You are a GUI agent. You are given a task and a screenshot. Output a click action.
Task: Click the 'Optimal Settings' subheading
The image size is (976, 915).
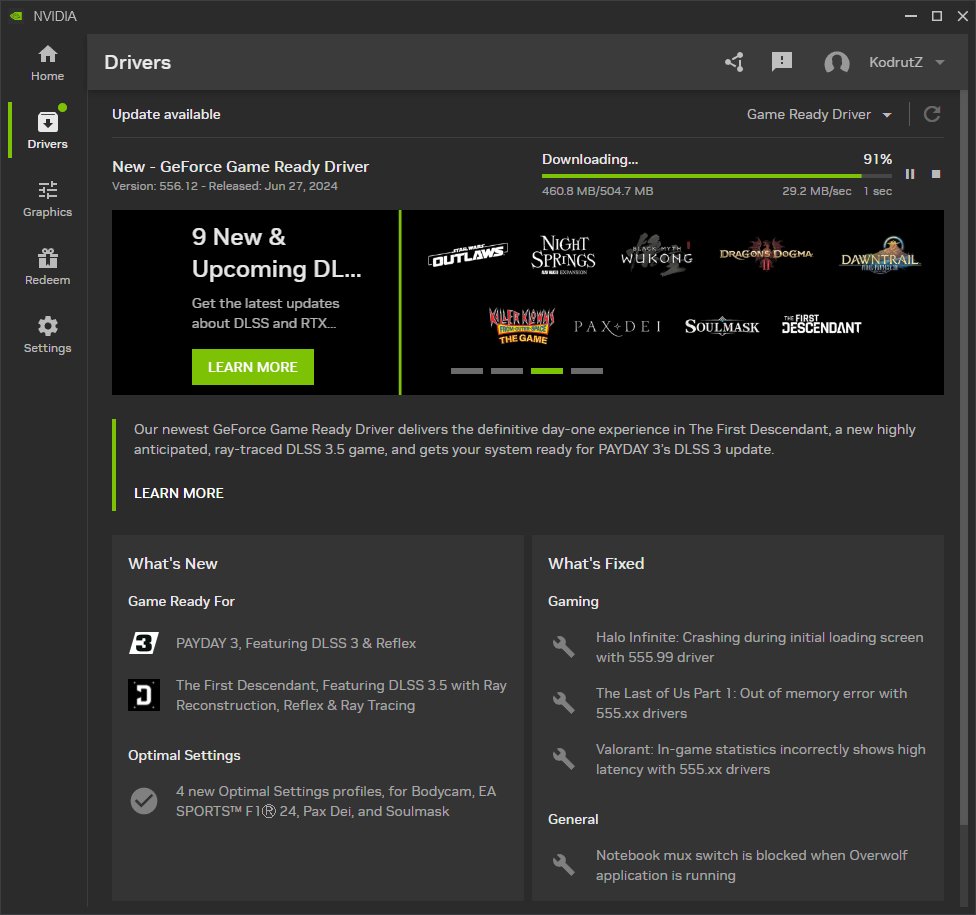(x=184, y=755)
